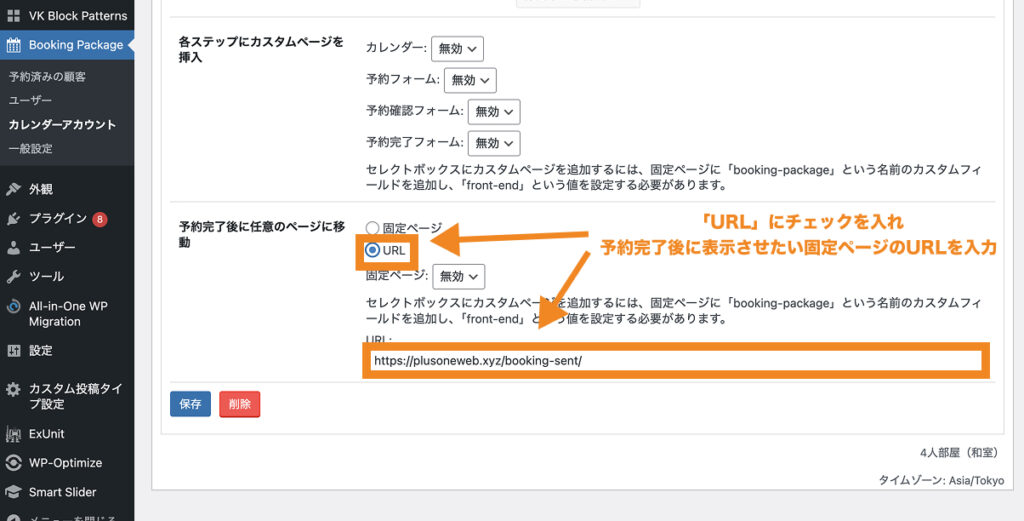This screenshot has height=521, width=1024.
Task: Click the プラグイン plug icon
Action: point(14,218)
